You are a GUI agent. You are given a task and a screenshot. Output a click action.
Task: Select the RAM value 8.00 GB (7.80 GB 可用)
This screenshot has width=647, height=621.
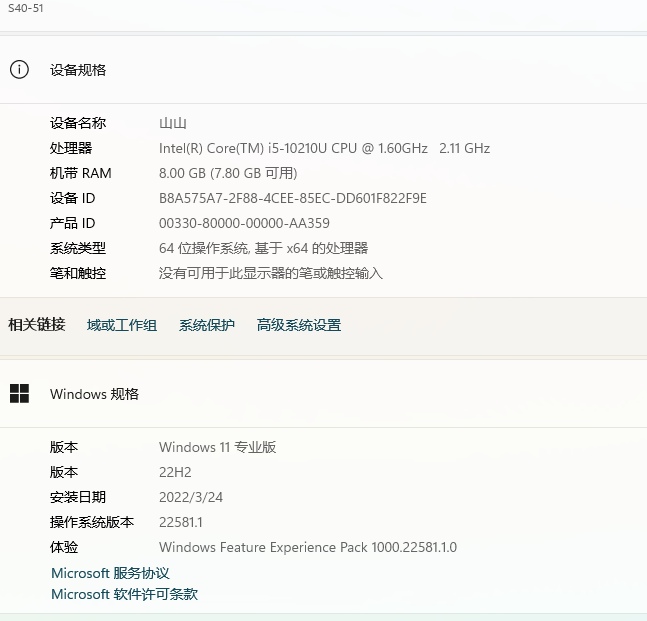pyautogui.click(x=228, y=173)
